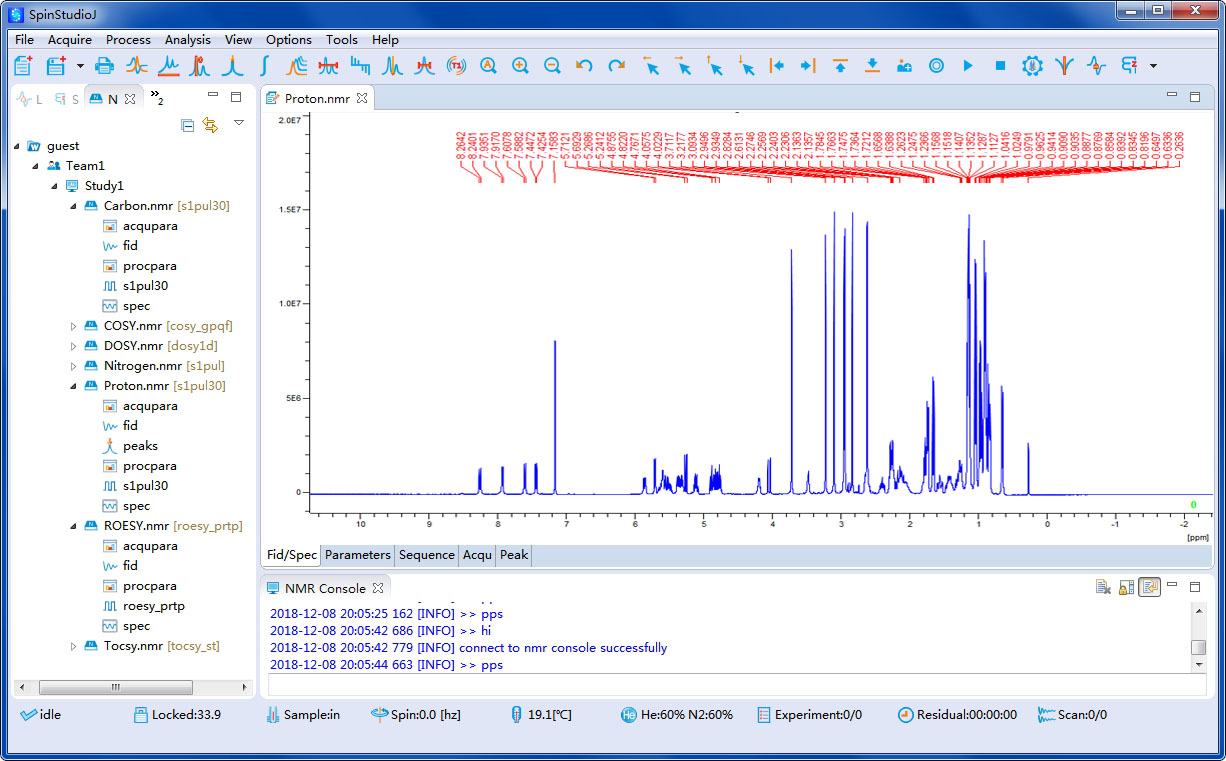Click the He:60% N2:60% status indicator
This screenshot has height=761, width=1226.
point(677,715)
